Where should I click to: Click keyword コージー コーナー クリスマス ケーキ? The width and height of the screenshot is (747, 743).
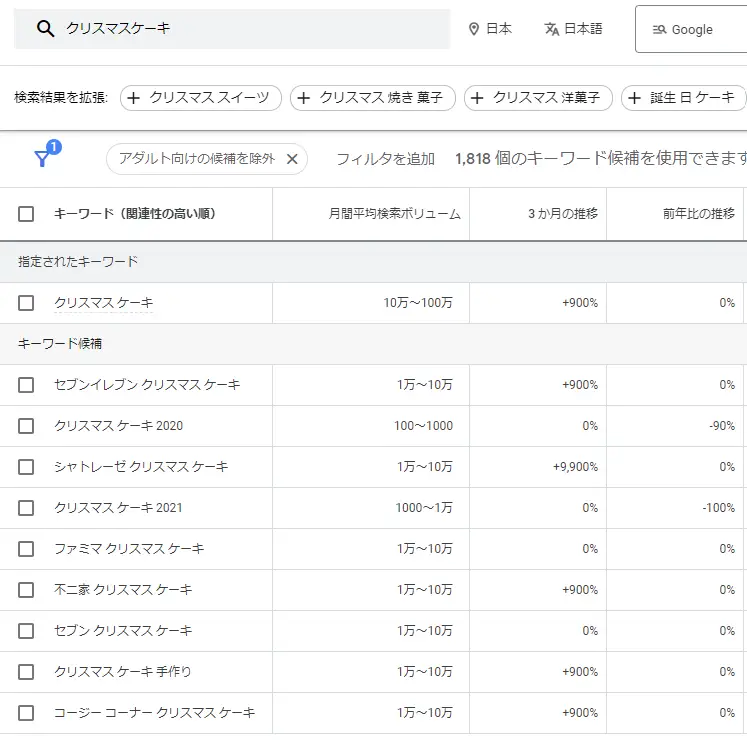(154, 712)
